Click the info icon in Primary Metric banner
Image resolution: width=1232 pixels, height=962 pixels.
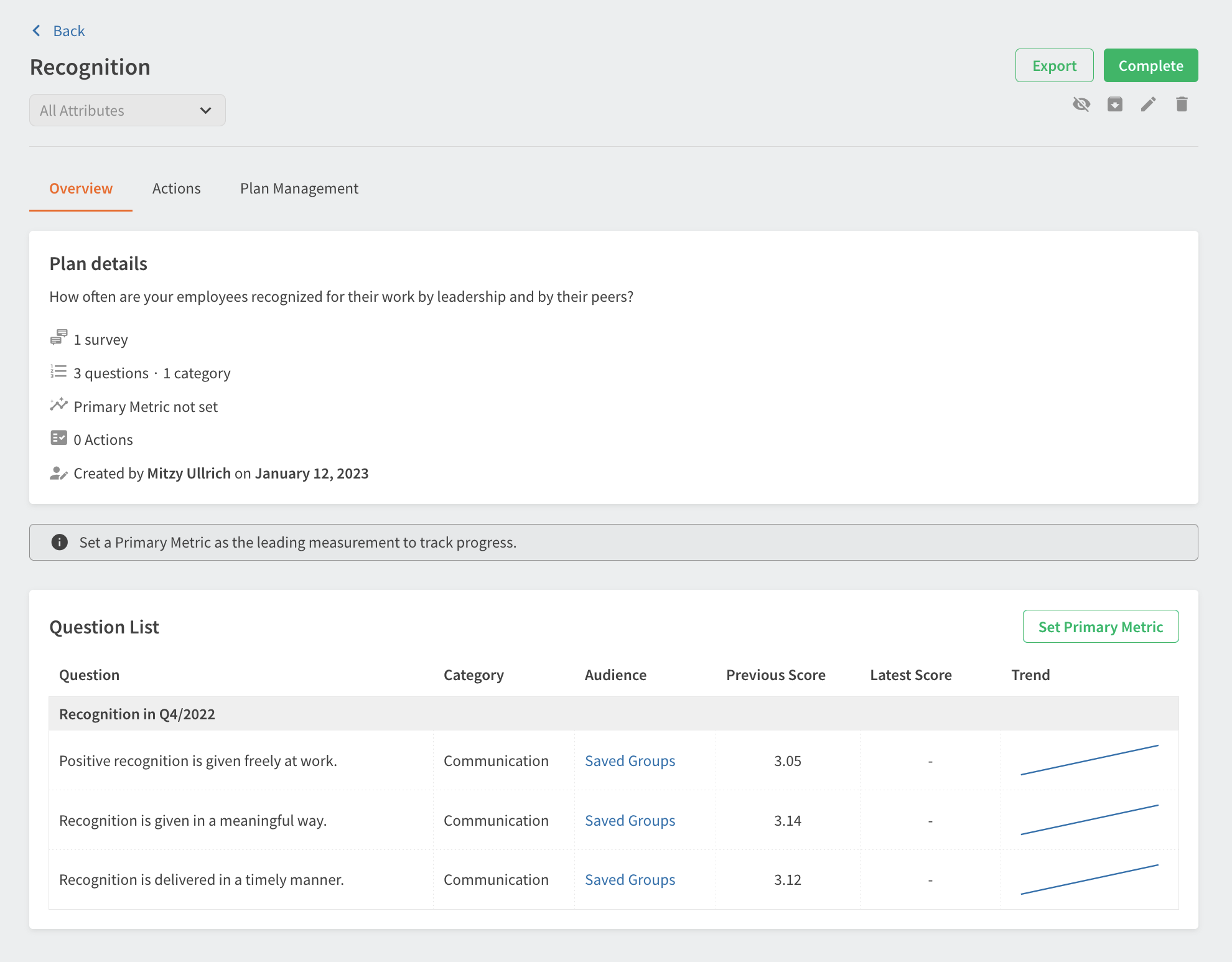click(59, 542)
